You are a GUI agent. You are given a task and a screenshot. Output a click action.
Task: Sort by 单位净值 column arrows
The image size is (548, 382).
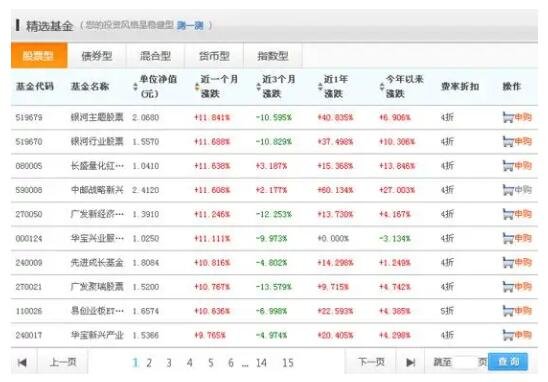pos(135,86)
